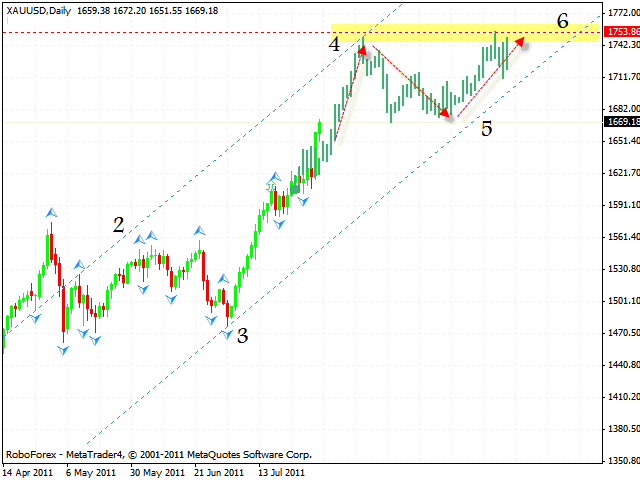Image resolution: width=640 pixels, height=480 pixels.
Task: Click the 21 Jun 2011 date label
Action: [218, 471]
